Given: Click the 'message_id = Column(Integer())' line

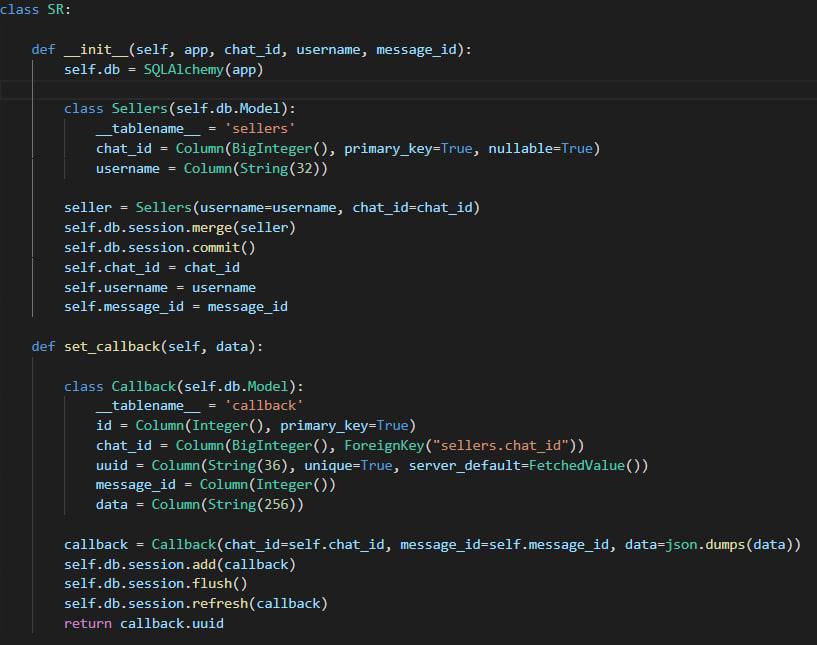Looking at the screenshot, I should [216, 485].
